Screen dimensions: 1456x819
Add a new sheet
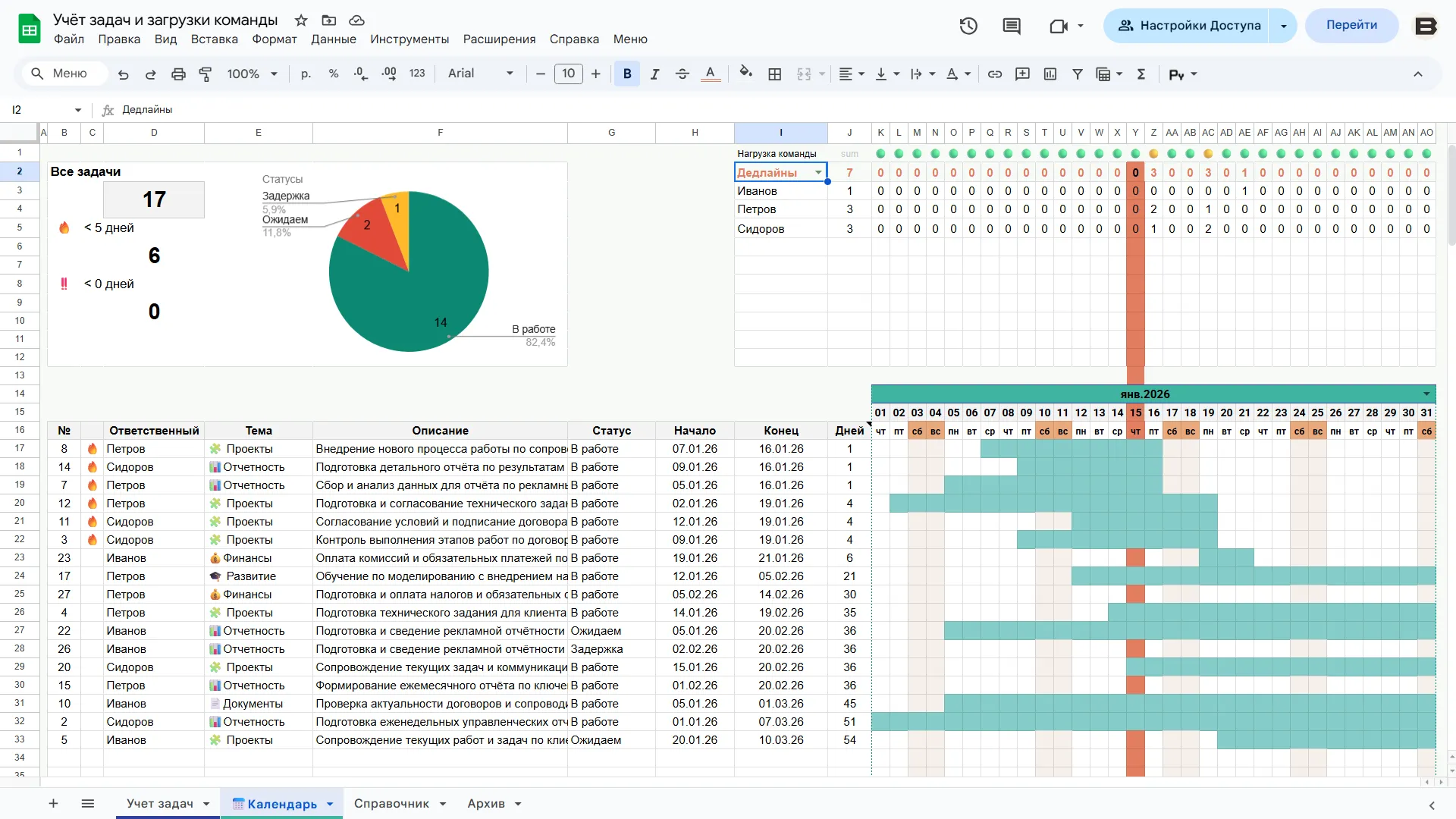coord(53,804)
